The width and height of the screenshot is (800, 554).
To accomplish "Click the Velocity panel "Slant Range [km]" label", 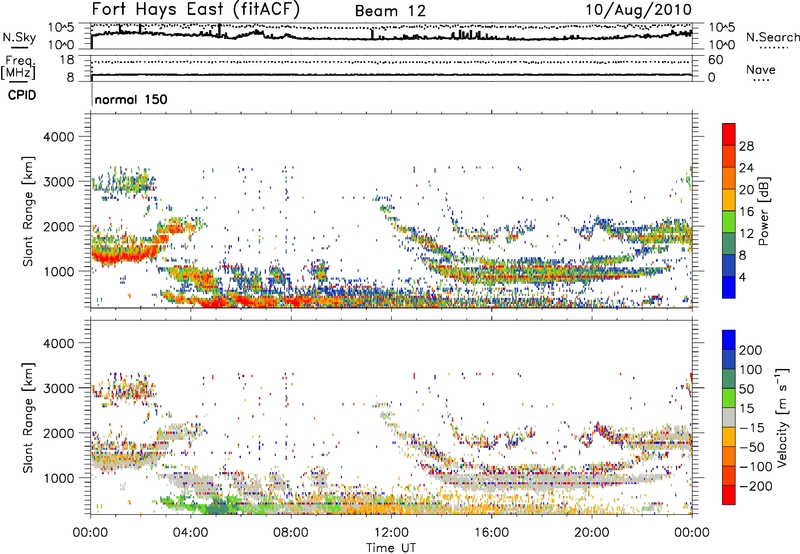I will pyautogui.click(x=28, y=418).
